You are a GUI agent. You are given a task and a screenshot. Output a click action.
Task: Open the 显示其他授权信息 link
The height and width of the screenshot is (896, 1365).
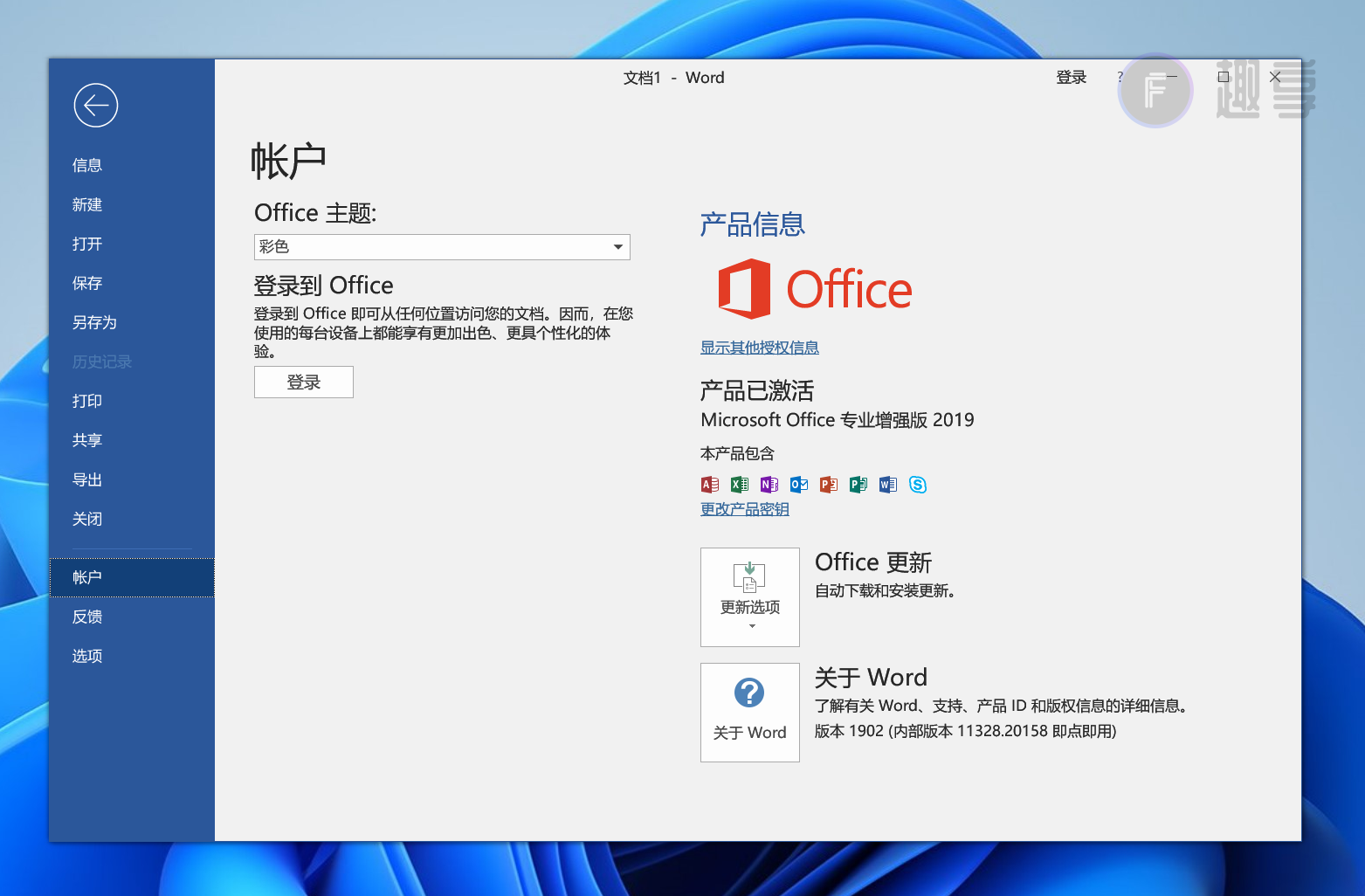coord(760,348)
